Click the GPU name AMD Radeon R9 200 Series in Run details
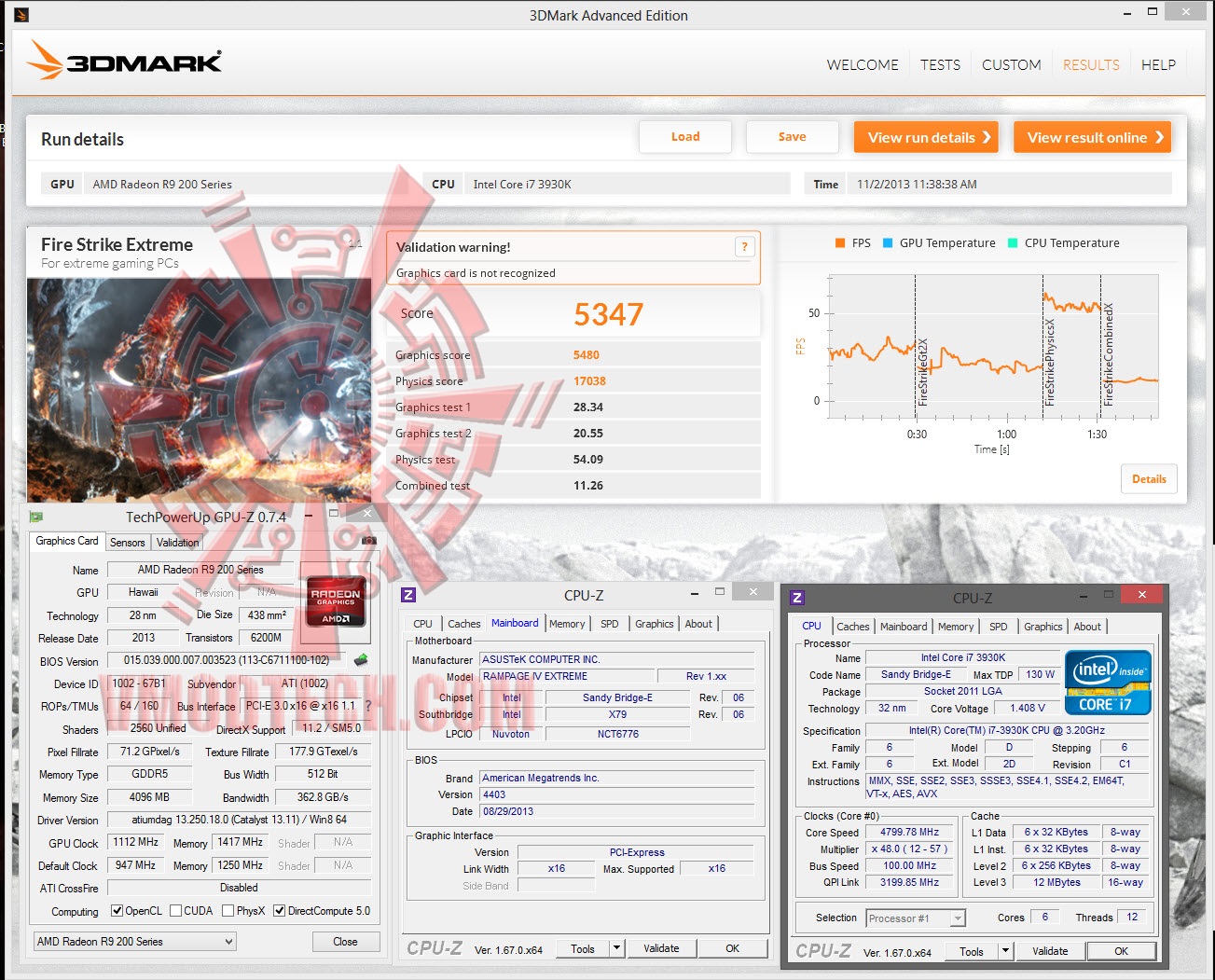The image size is (1215, 980). pos(162,185)
